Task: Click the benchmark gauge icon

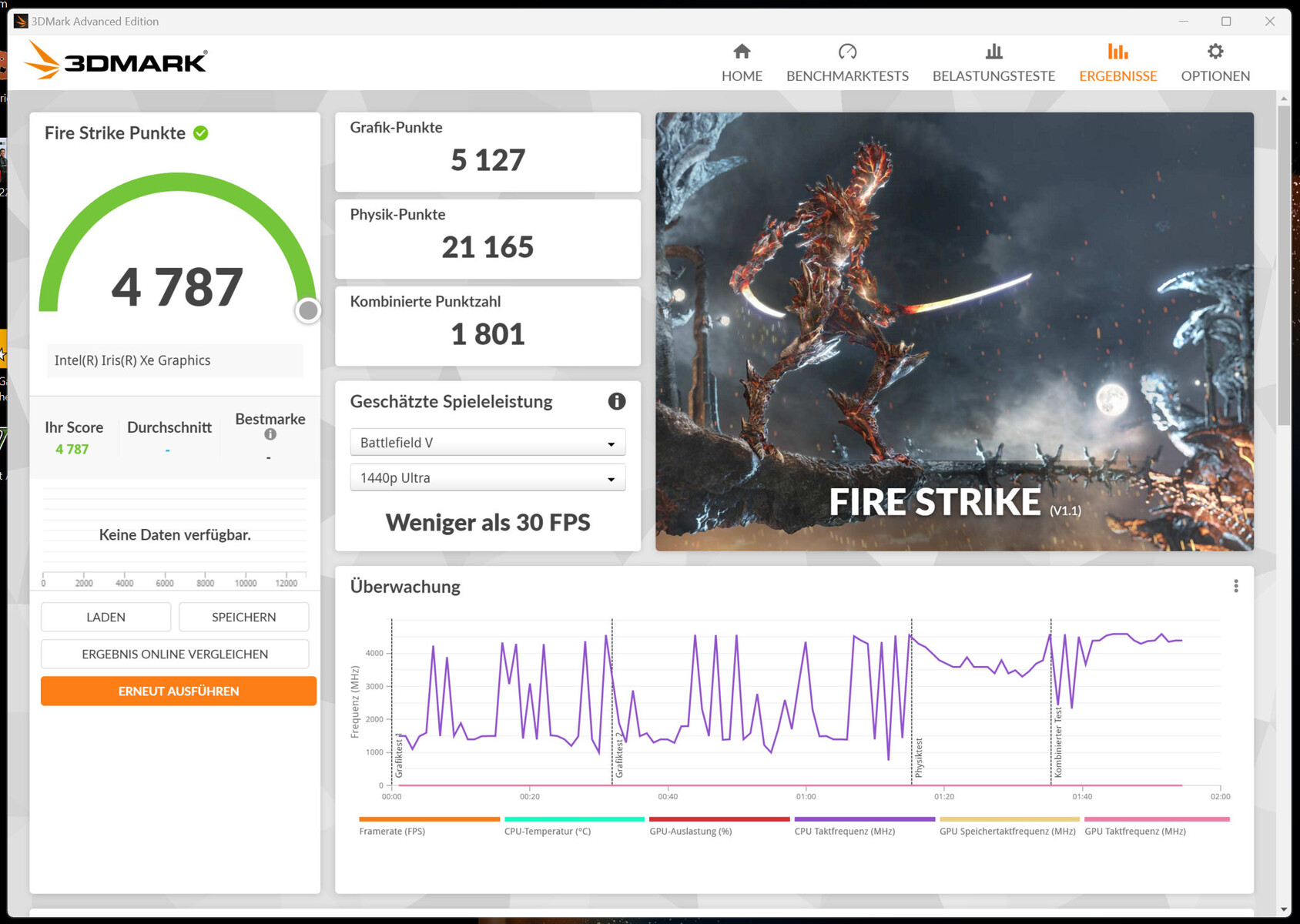Action: pos(847,52)
